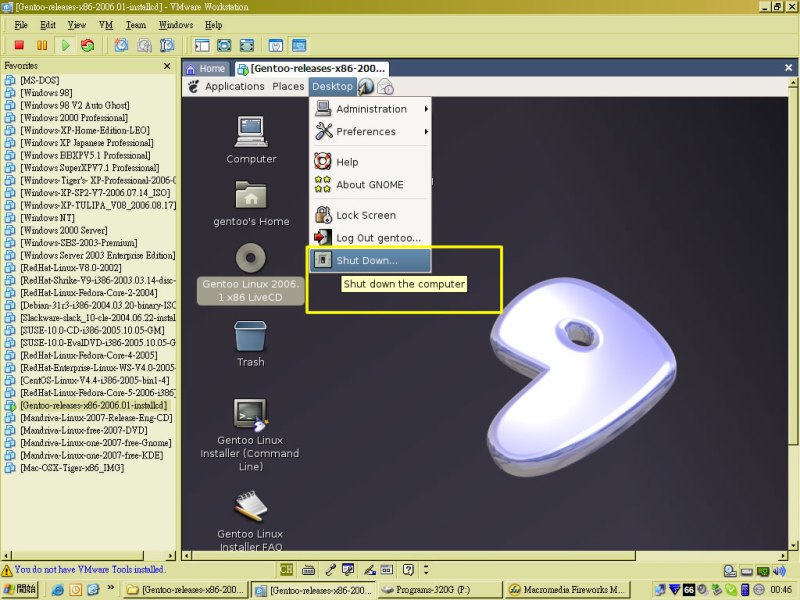Choose About GNOME menu entry
Image resolution: width=800 pixels, height=600 pixels.
pos(370,185)
